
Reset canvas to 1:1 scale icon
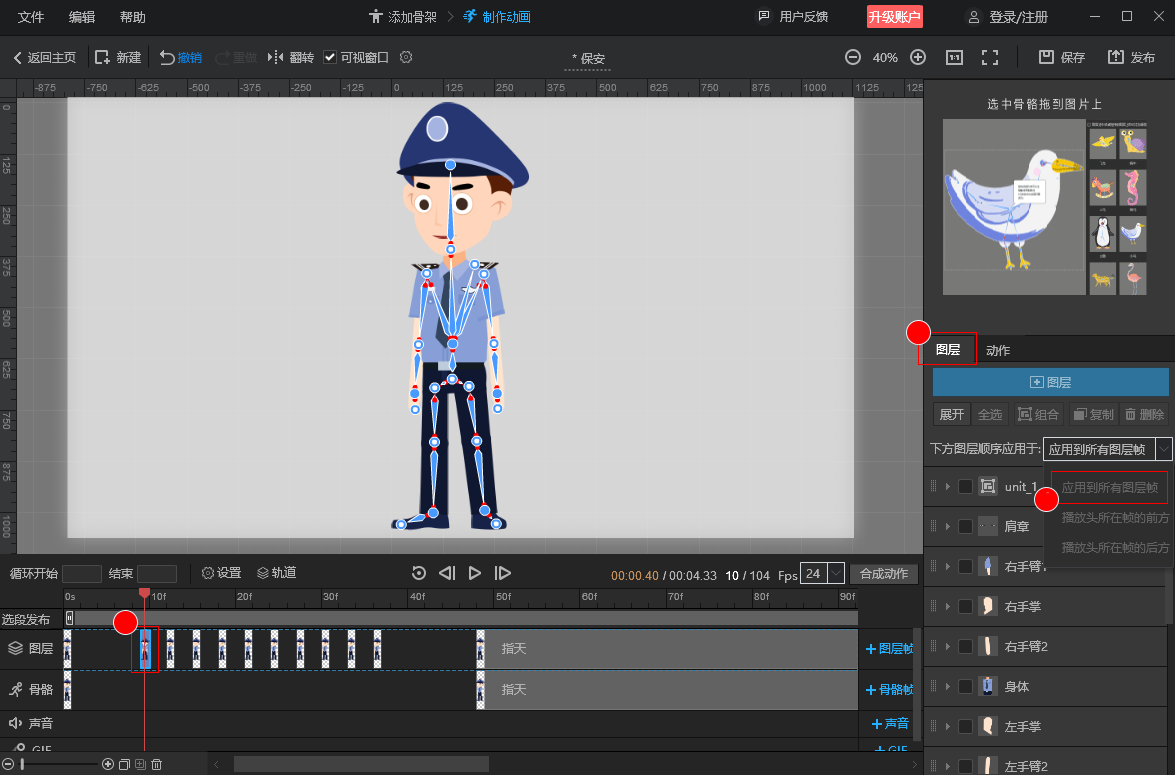(x=954, y=58)
